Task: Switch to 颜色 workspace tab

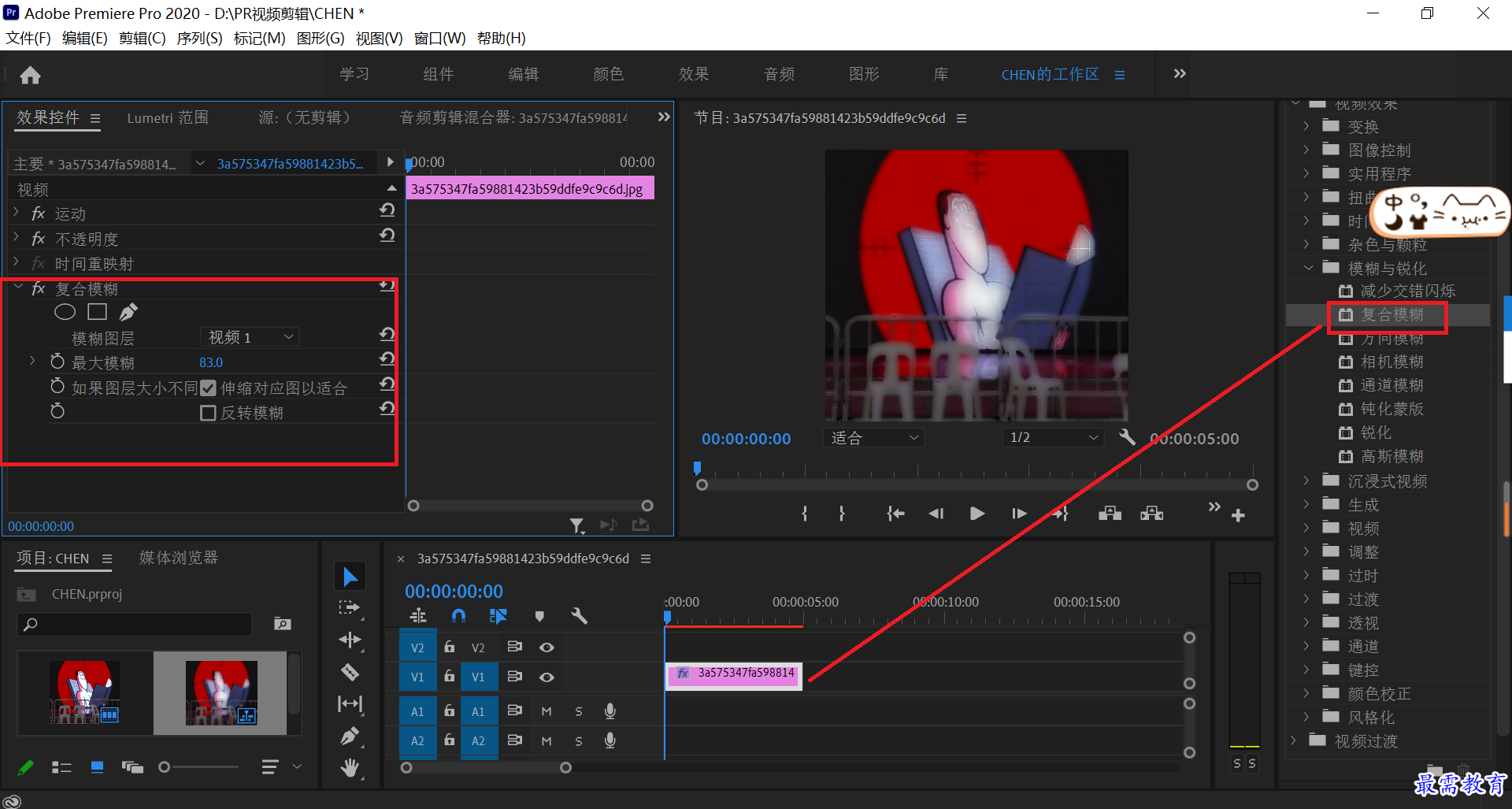Action: tap(608, 74)
